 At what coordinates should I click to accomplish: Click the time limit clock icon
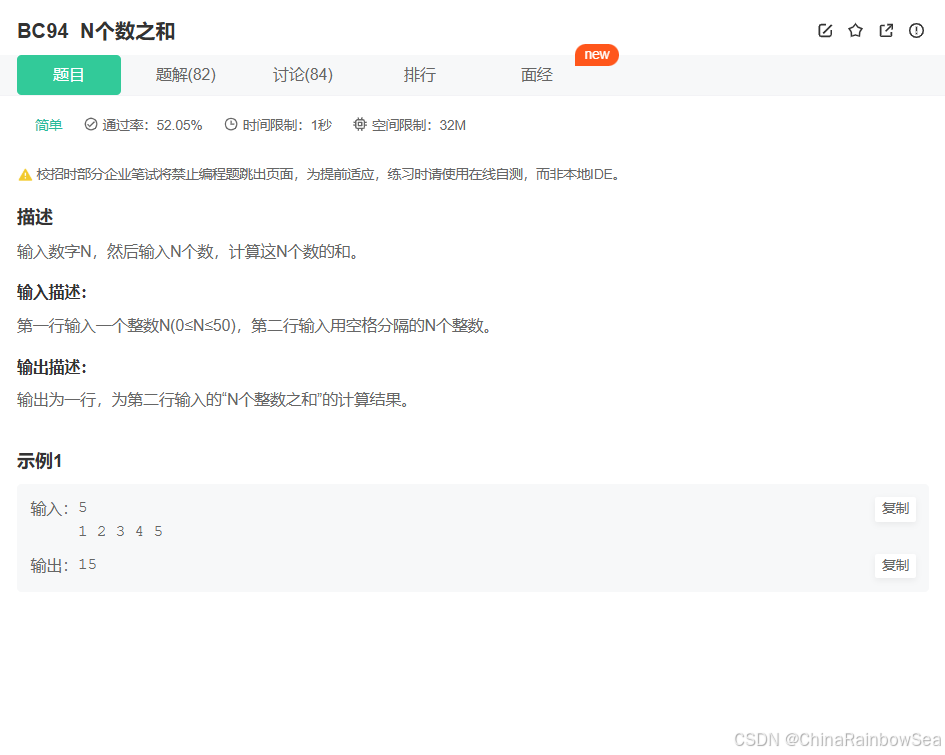(231, 125)
